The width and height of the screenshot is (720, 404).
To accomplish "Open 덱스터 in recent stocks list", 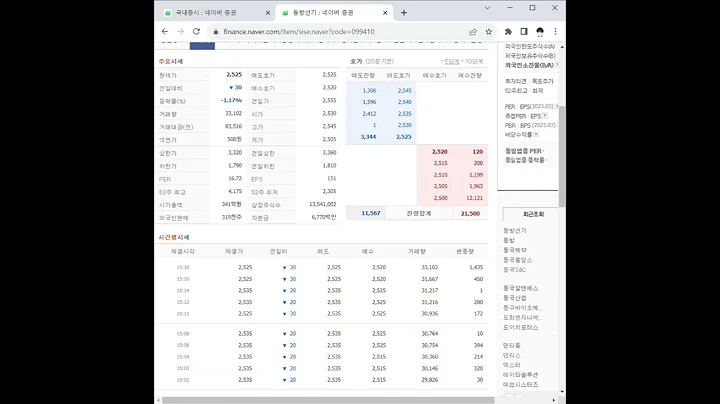I will [512, 365].
